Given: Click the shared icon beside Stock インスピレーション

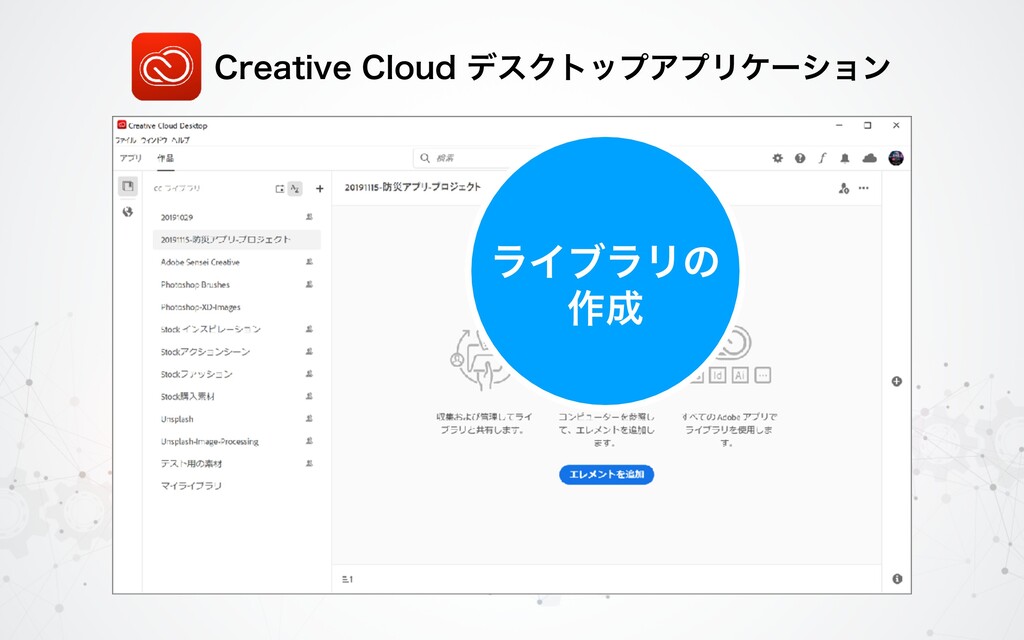Looking at the screenshot, I should point(310,329).
